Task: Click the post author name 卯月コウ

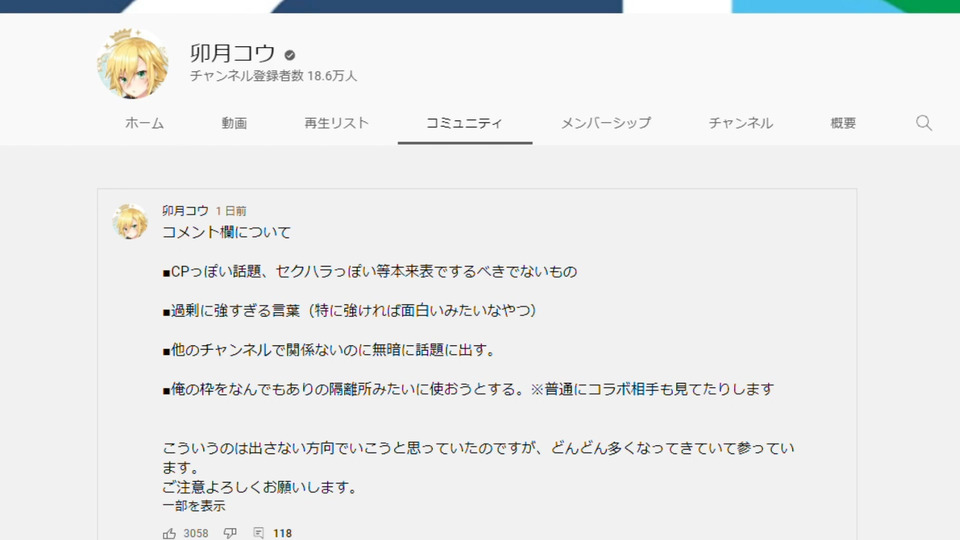Action: pos(185,211)
